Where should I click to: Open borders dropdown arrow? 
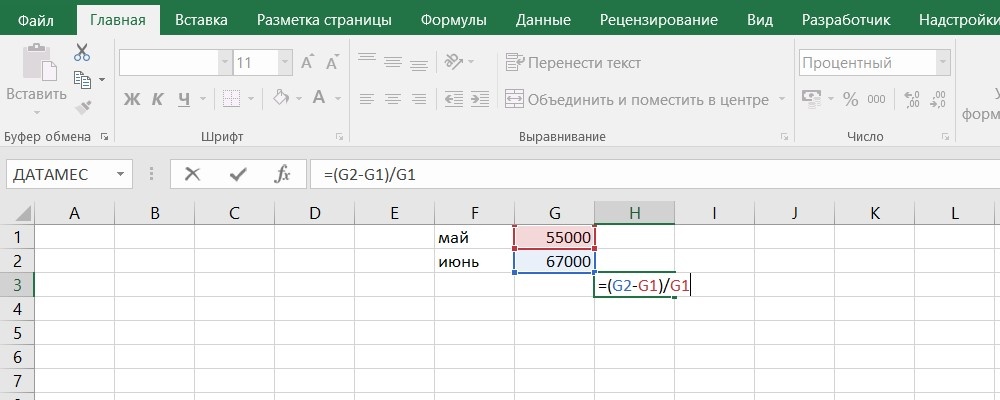[x=251, y=99]
